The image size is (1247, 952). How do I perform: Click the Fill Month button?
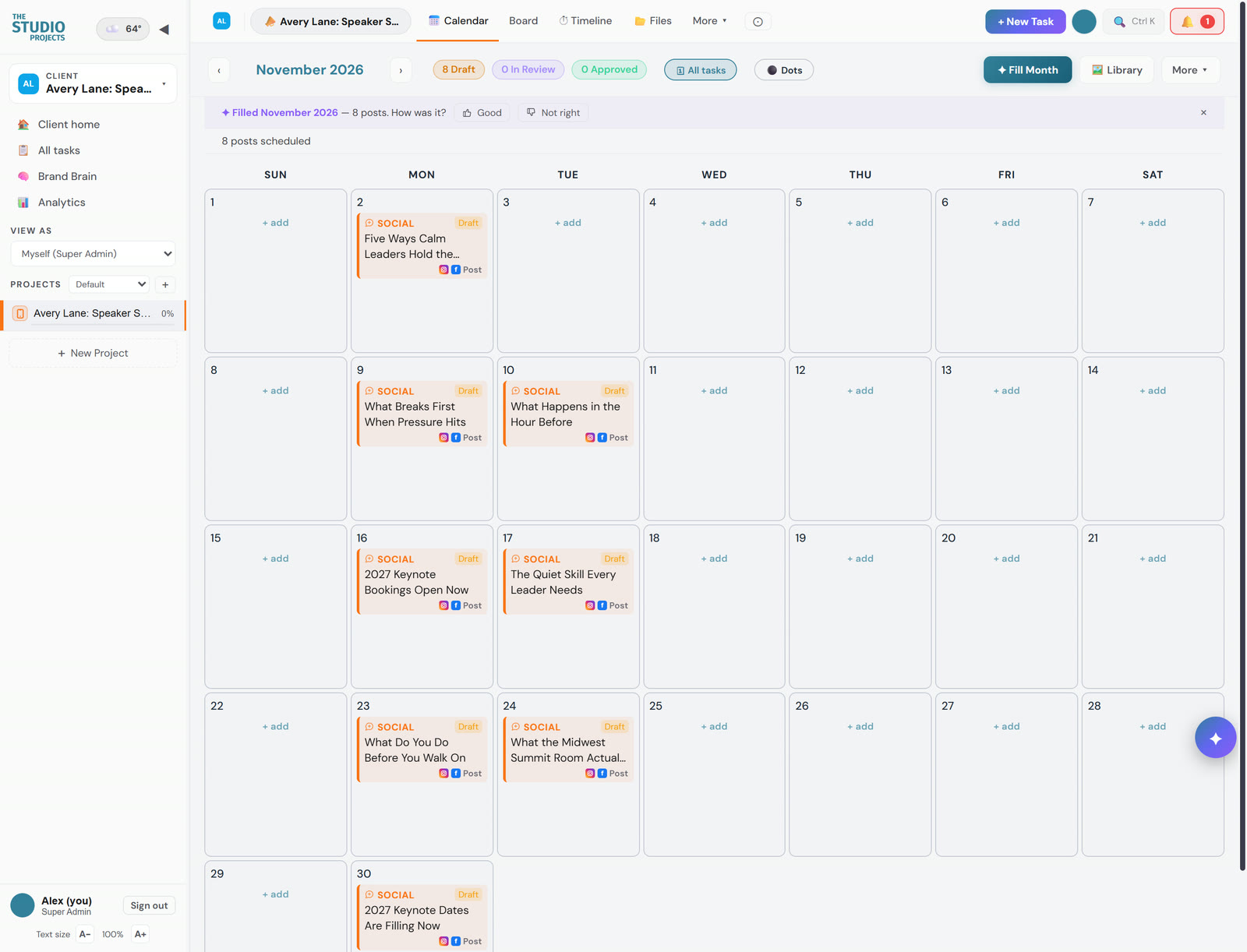coord(1027,70)
